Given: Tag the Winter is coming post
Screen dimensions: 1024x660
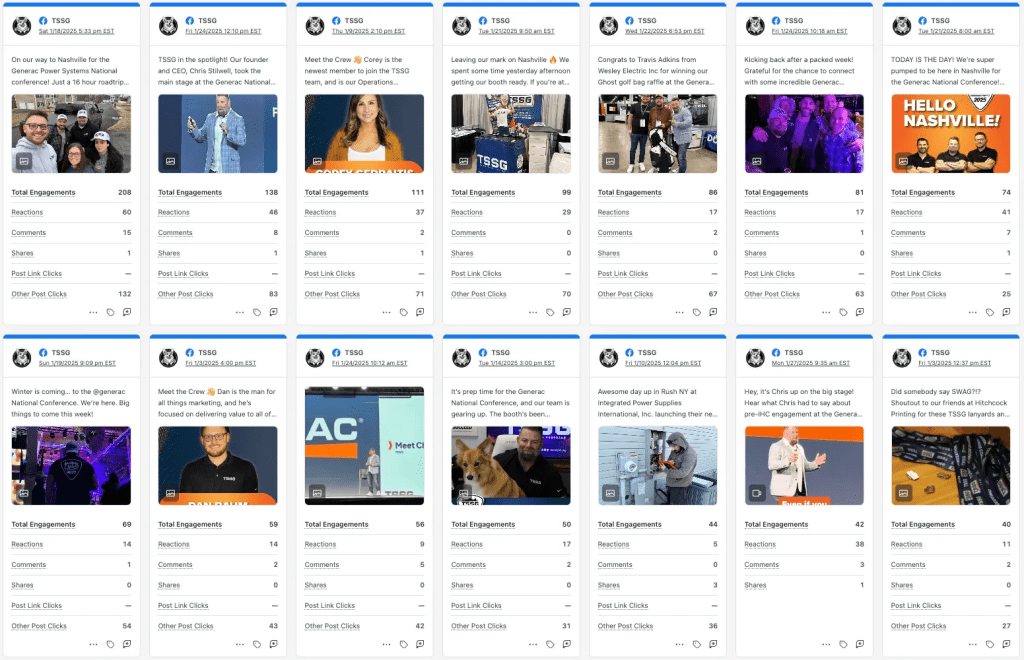Looking at the screenshot, I should pyautogui.click(x=110, y=644).
